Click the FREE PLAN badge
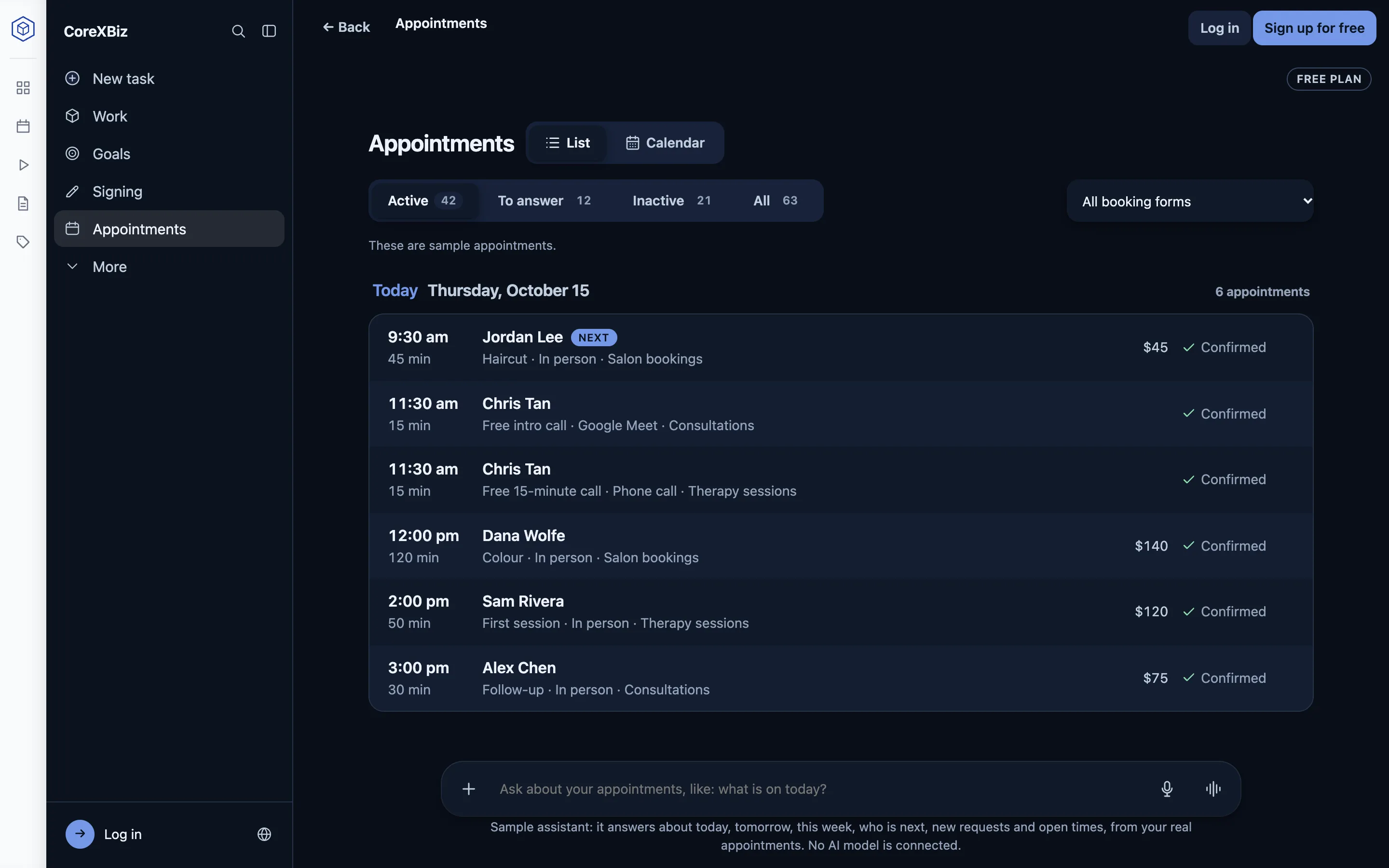This screenshot has height=868, width=1389. [1329, 79]
